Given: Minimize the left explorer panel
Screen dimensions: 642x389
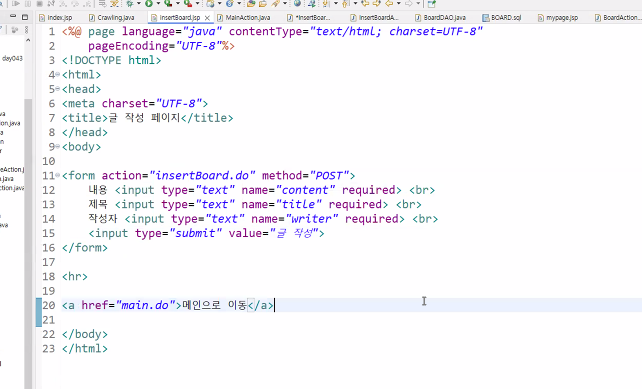Looking at the screenshot, I should coord(13,17).
